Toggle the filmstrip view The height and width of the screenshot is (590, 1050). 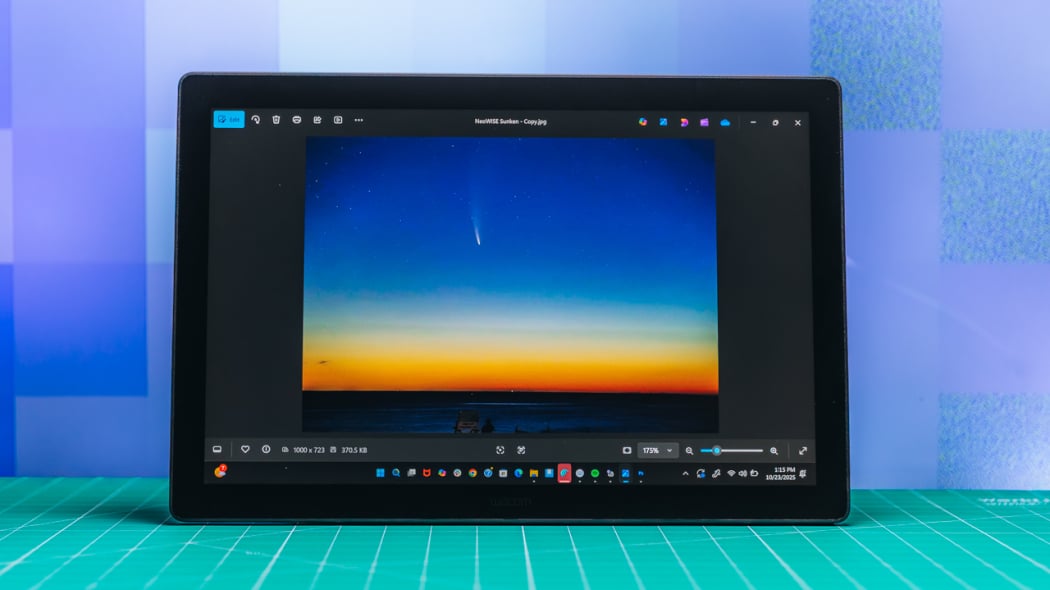(218, 449)
